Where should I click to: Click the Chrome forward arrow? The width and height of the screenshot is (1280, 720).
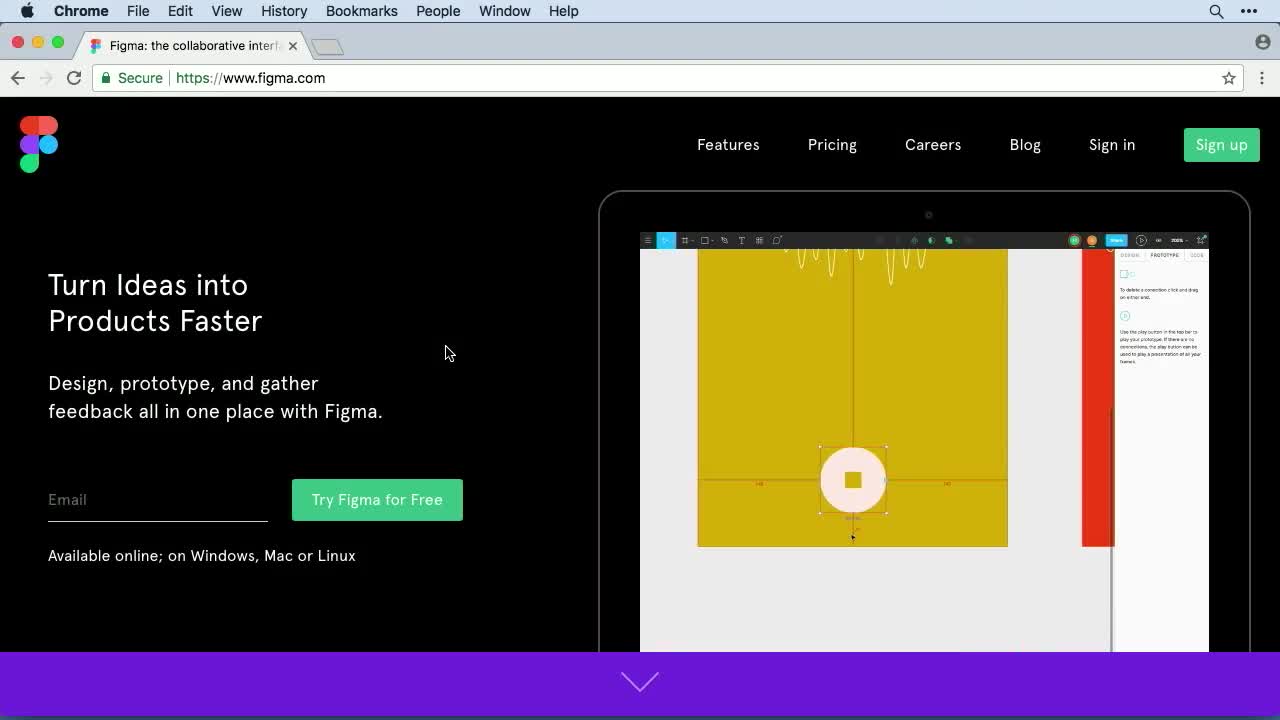pos(46,78)
